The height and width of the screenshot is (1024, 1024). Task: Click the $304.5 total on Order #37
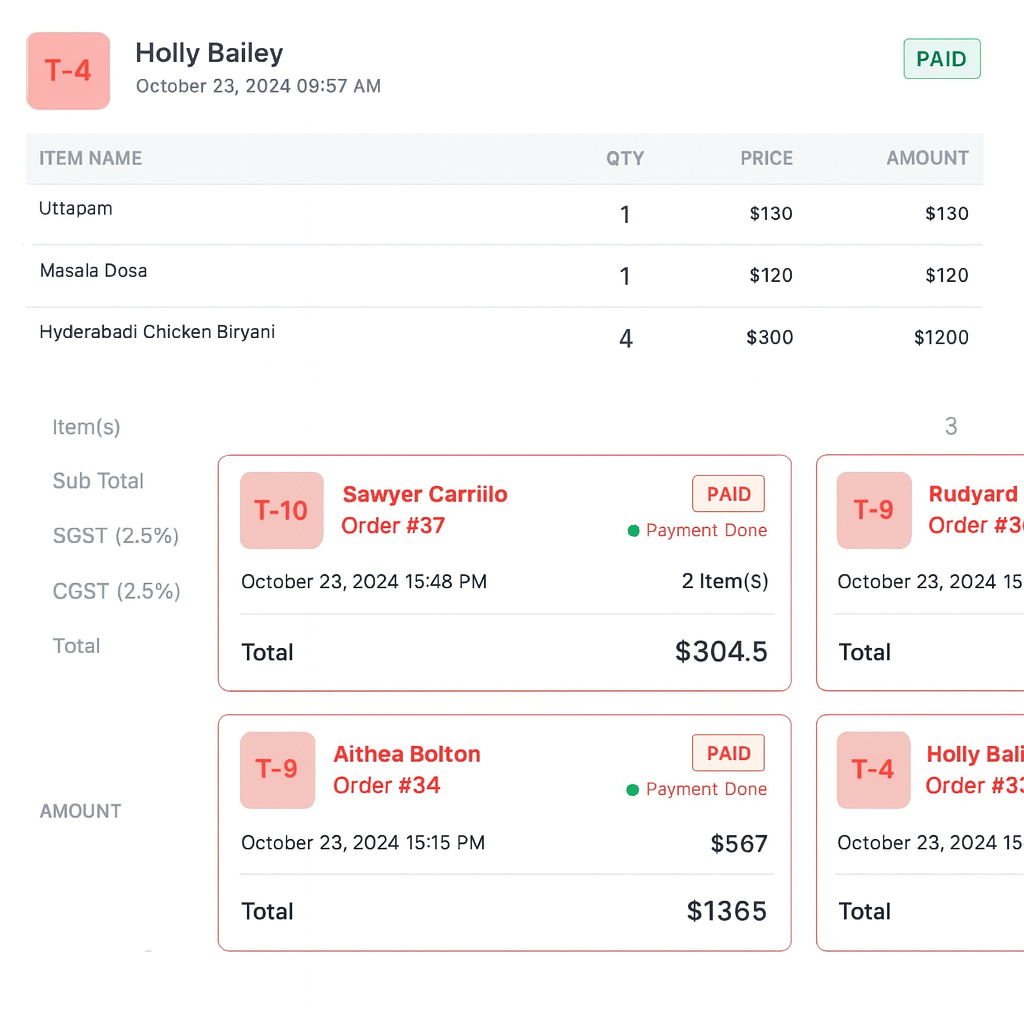pos(721,652)
